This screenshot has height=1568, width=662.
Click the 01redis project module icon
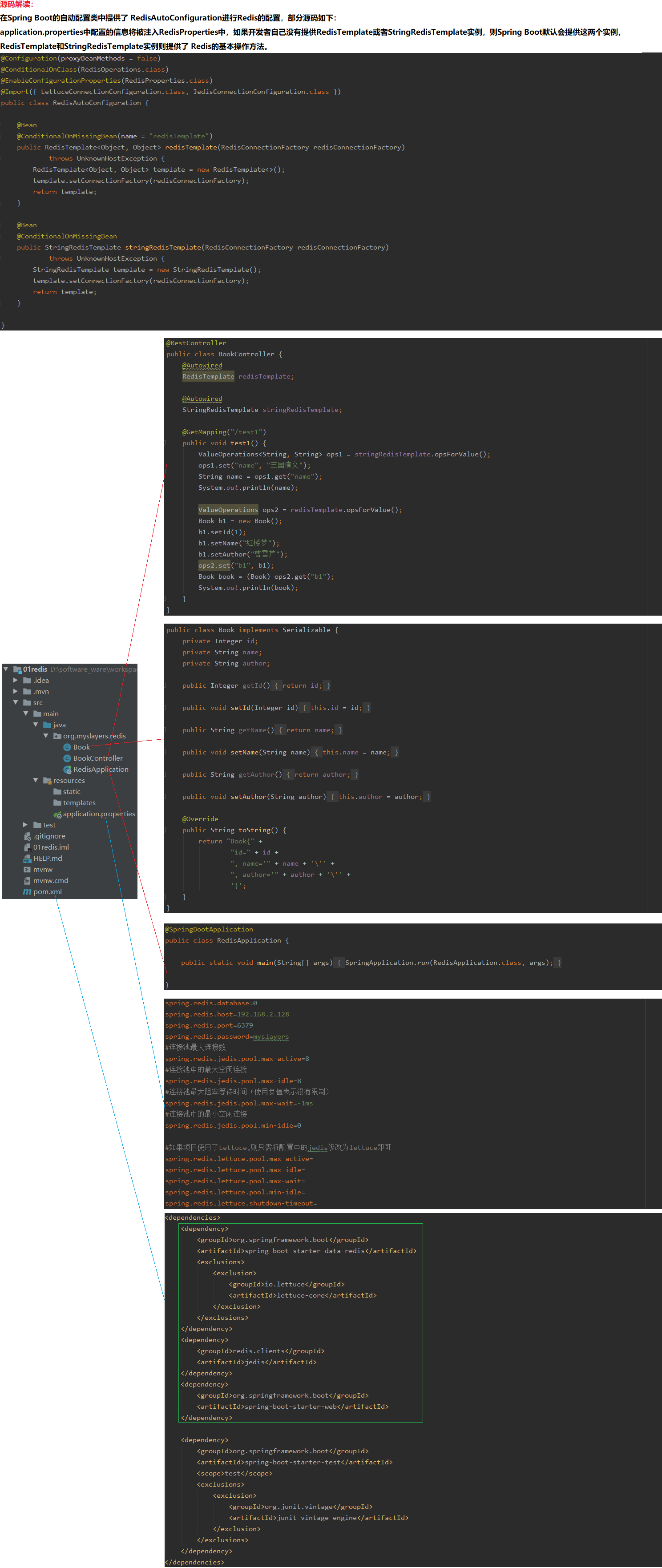[x=17, y=669]
